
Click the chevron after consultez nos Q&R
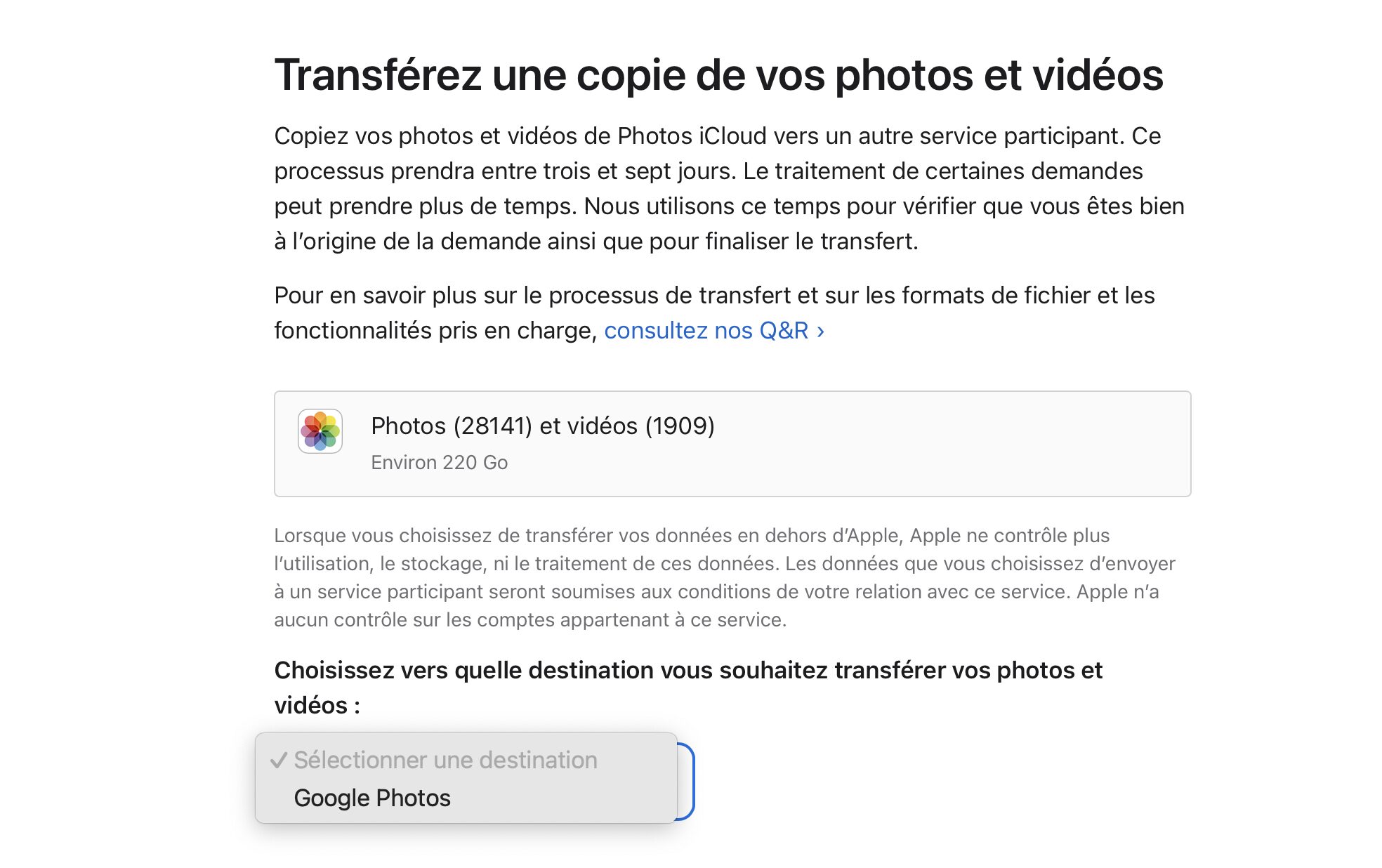click(820, 331)
